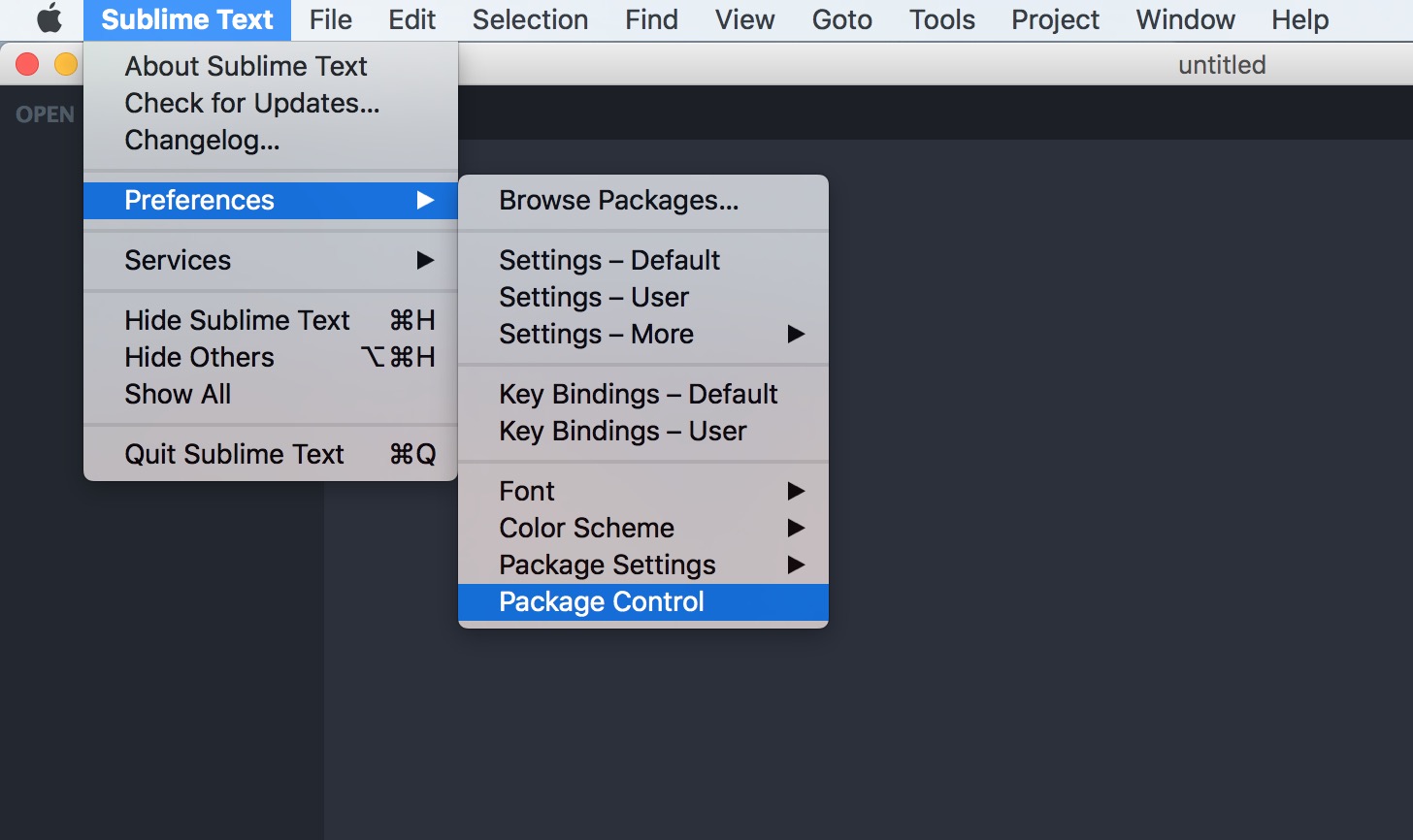Open the Tools menu in menu bar

[941, 19]
